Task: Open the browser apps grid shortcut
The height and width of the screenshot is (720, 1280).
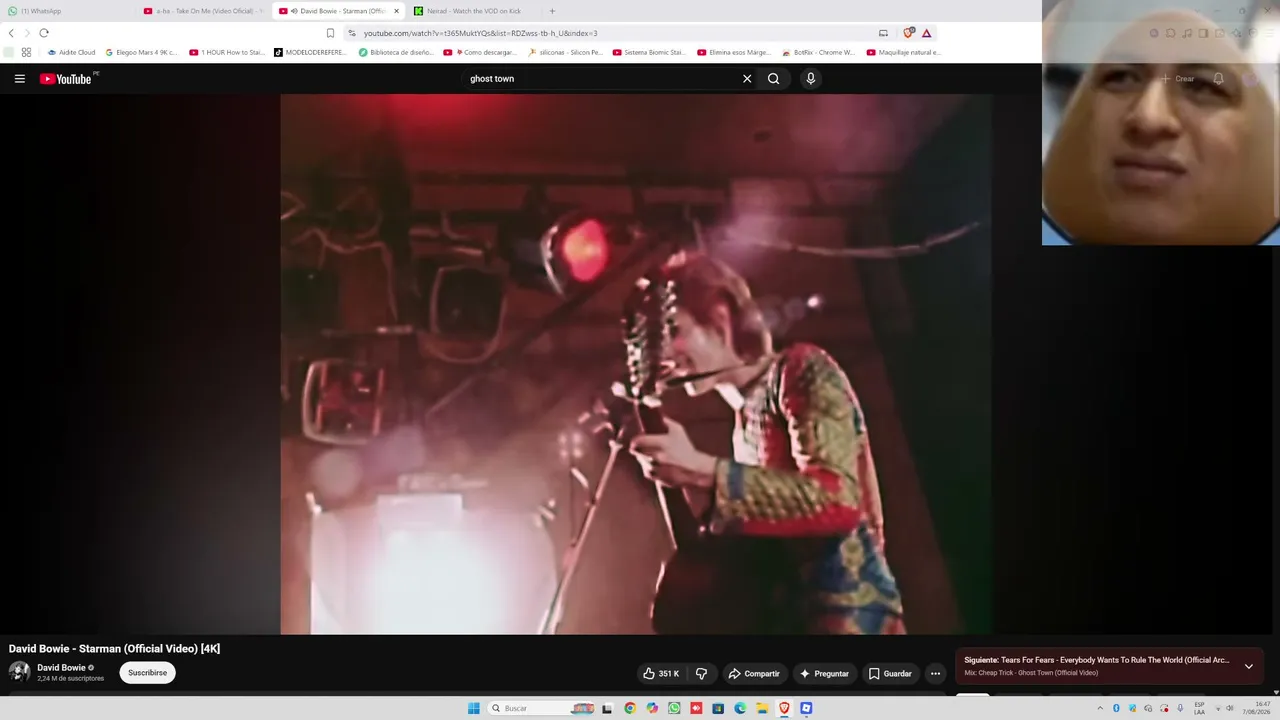Action: click(26, 52)
